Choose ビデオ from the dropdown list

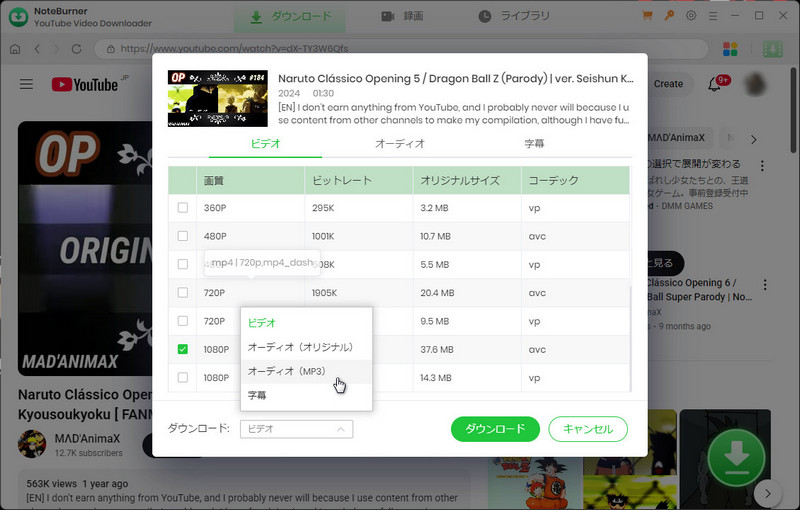(306, 323)
